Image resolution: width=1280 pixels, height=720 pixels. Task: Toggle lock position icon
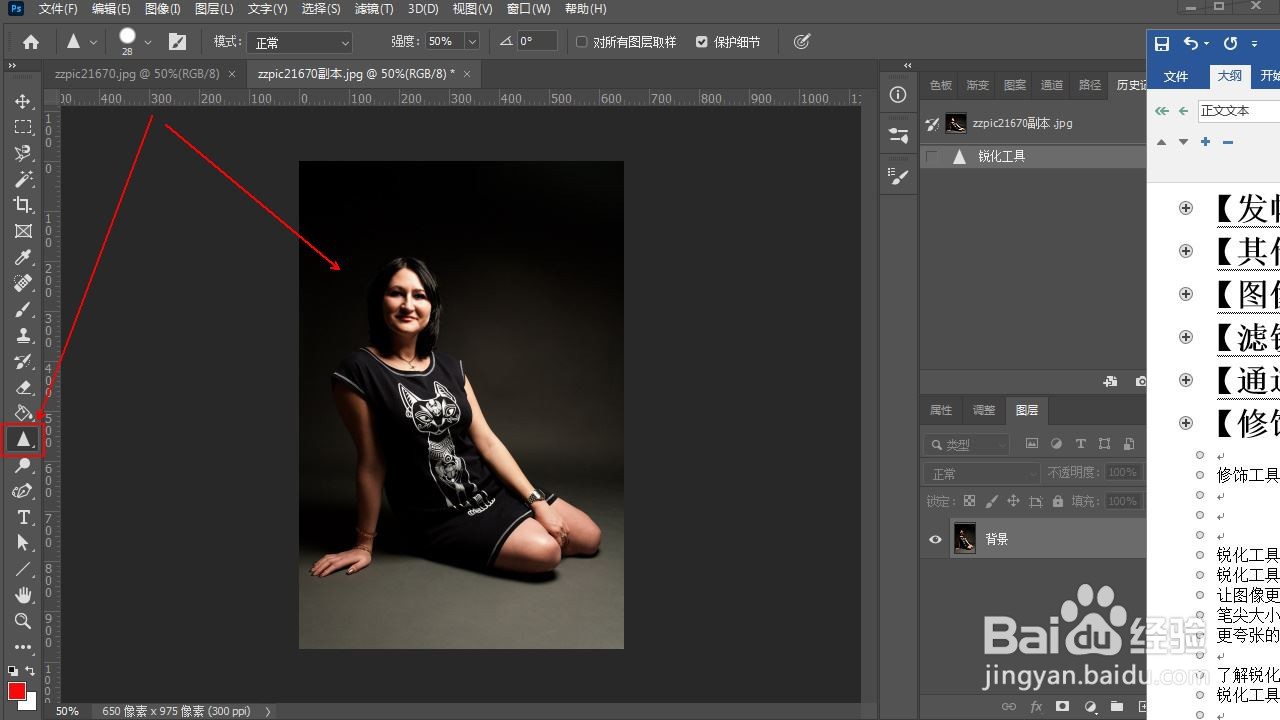pyautogui.click(x=1013, y=501)
